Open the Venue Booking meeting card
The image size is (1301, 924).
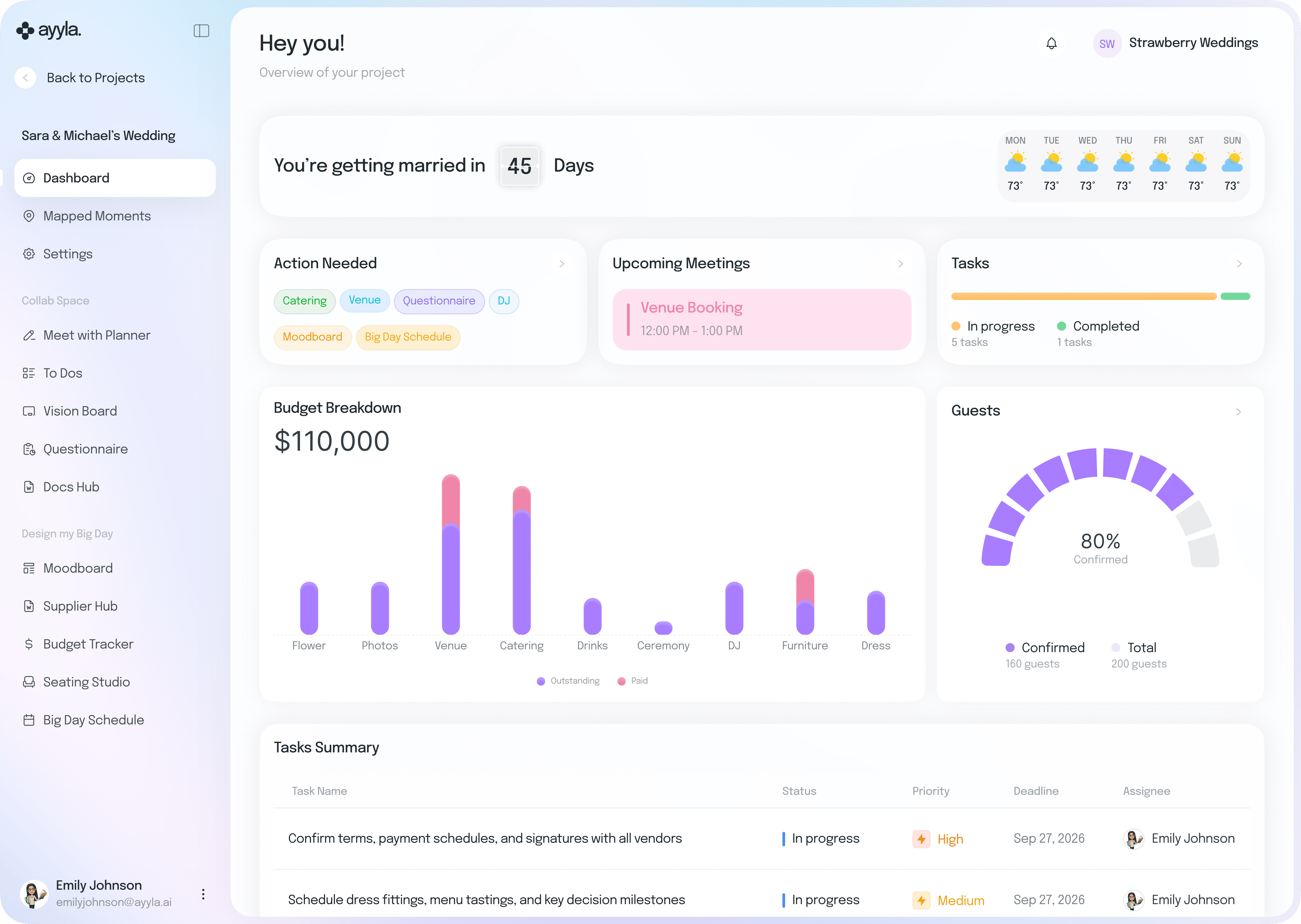click(761, 319)
